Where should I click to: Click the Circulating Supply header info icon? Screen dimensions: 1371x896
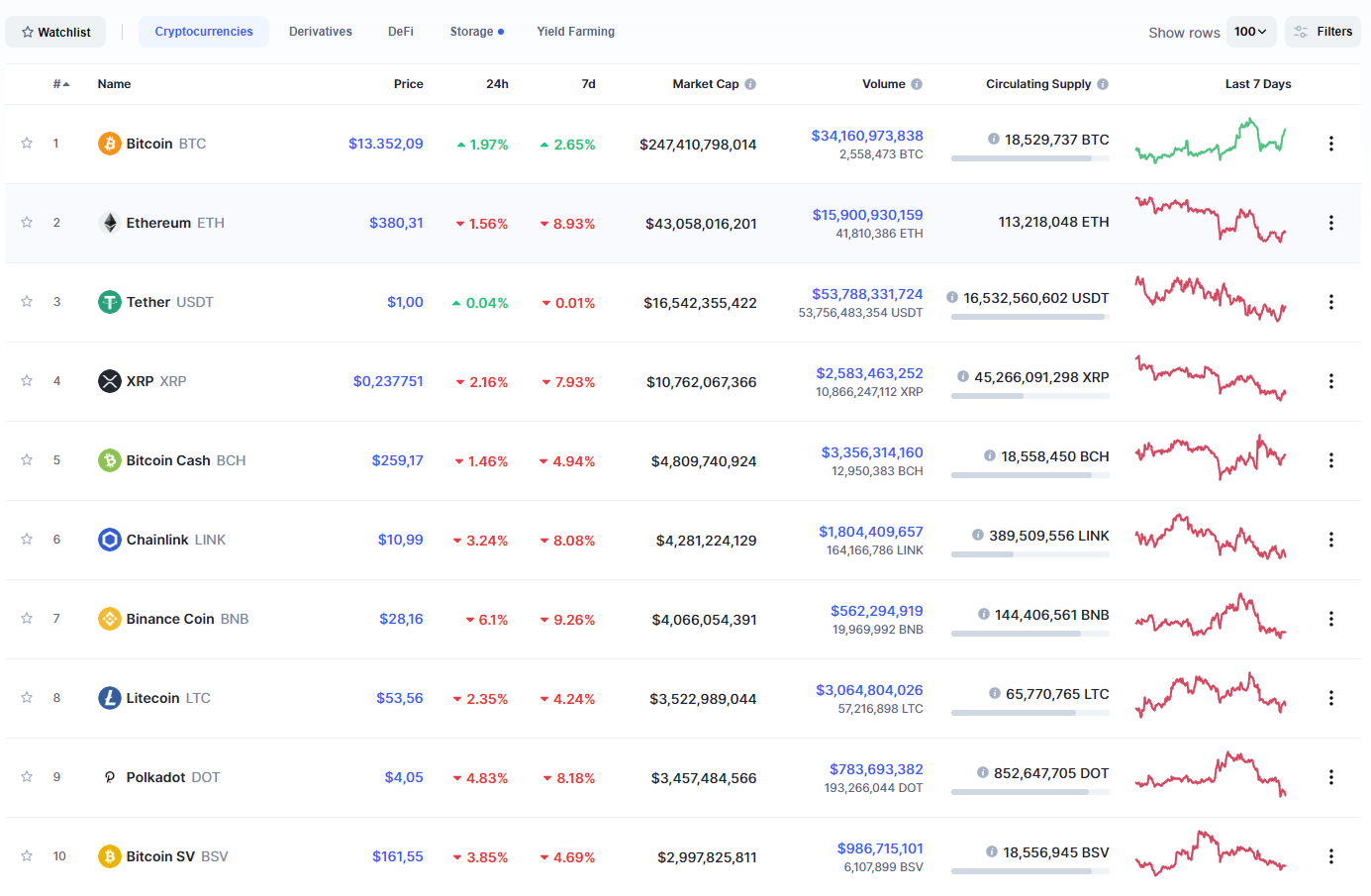1103,84
